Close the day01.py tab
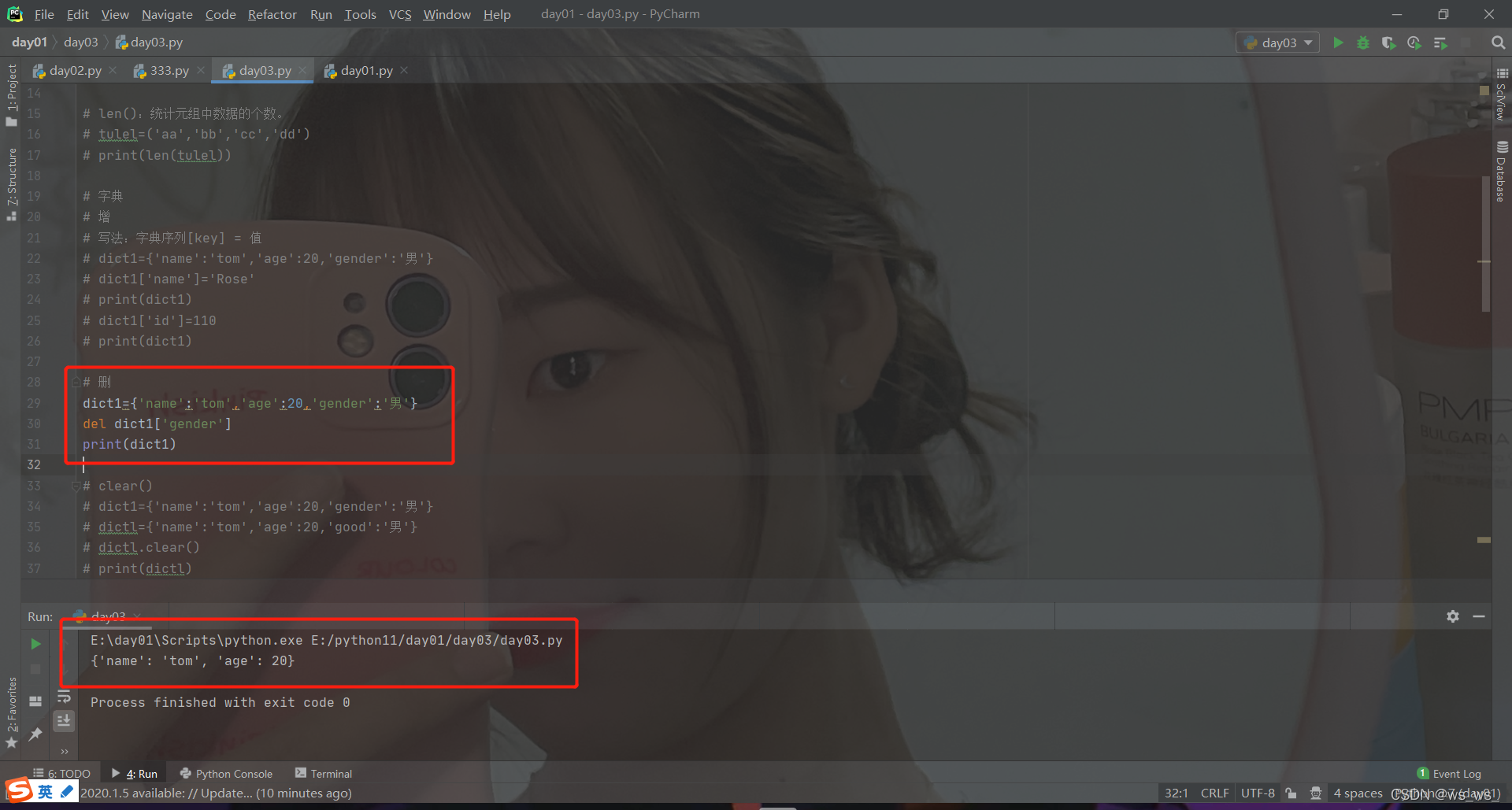This screenshot has width=1512, height=810. (x=404, y=71)
